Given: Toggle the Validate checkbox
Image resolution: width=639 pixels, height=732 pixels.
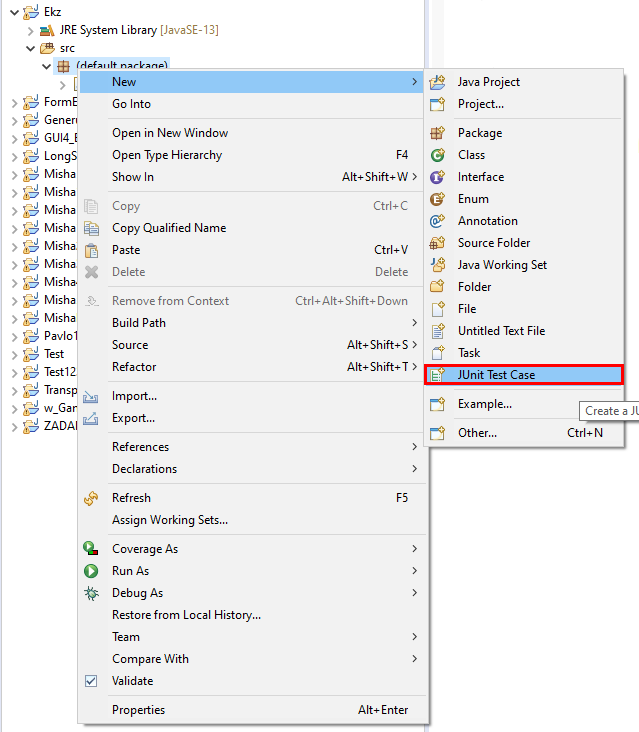Looking at the screenshot, I should point(91,681).
